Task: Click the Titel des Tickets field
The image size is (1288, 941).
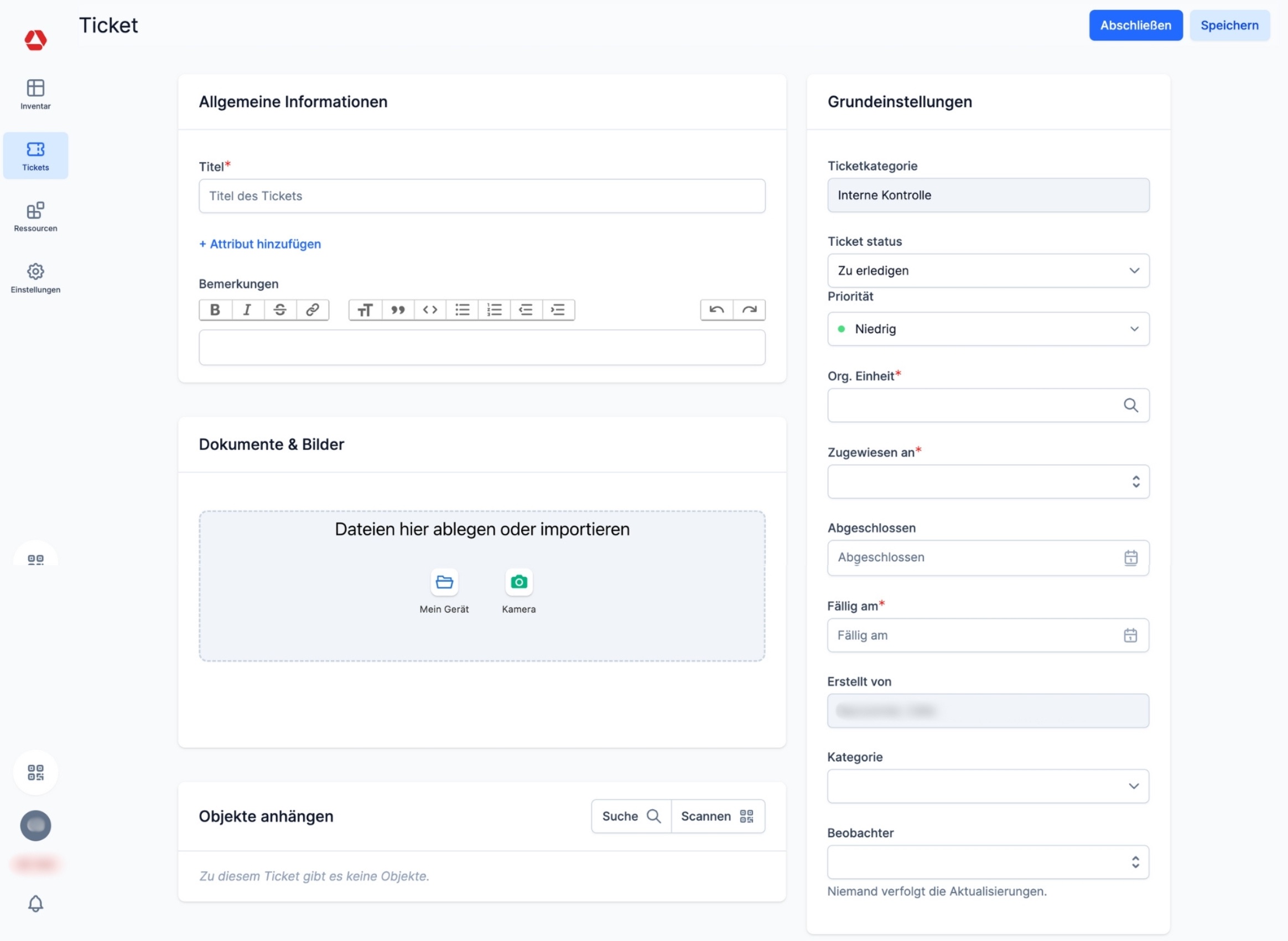Action: 482,197
